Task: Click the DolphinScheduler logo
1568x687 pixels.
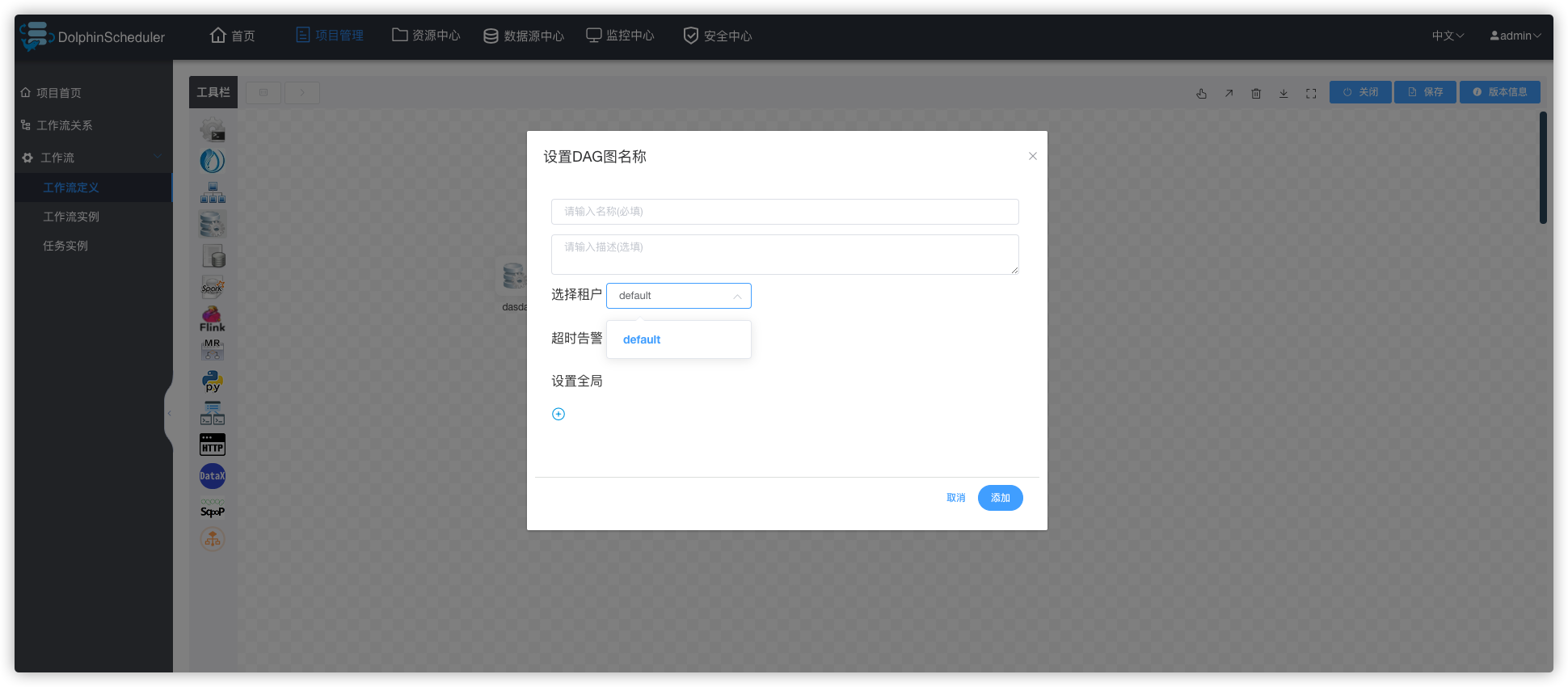Action: (92, 36)
